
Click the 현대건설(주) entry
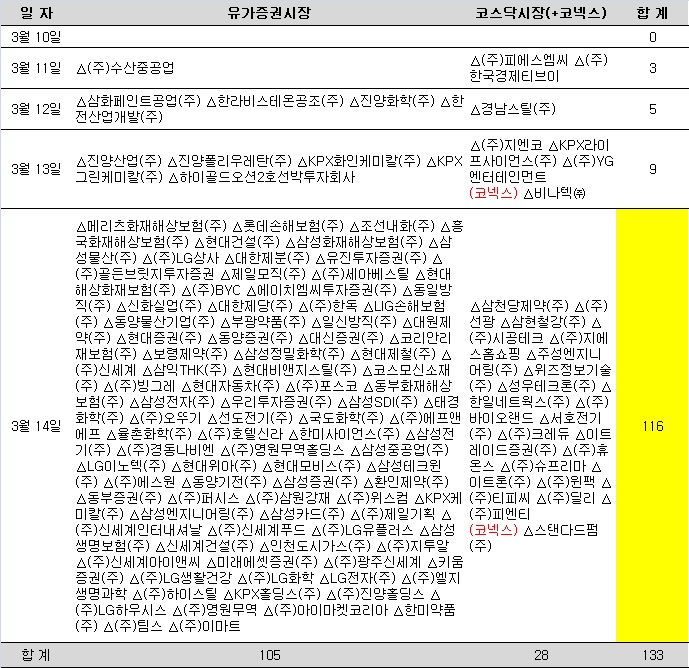[x=237, y=242]
